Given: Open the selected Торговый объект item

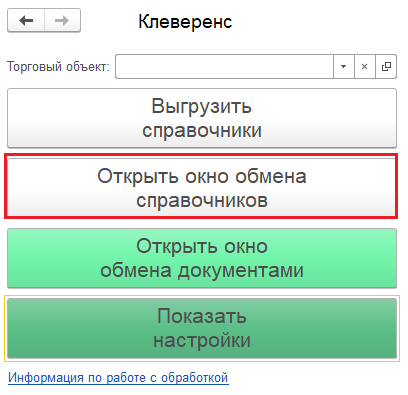Looking at the screenshot, I should coord(386,67).
